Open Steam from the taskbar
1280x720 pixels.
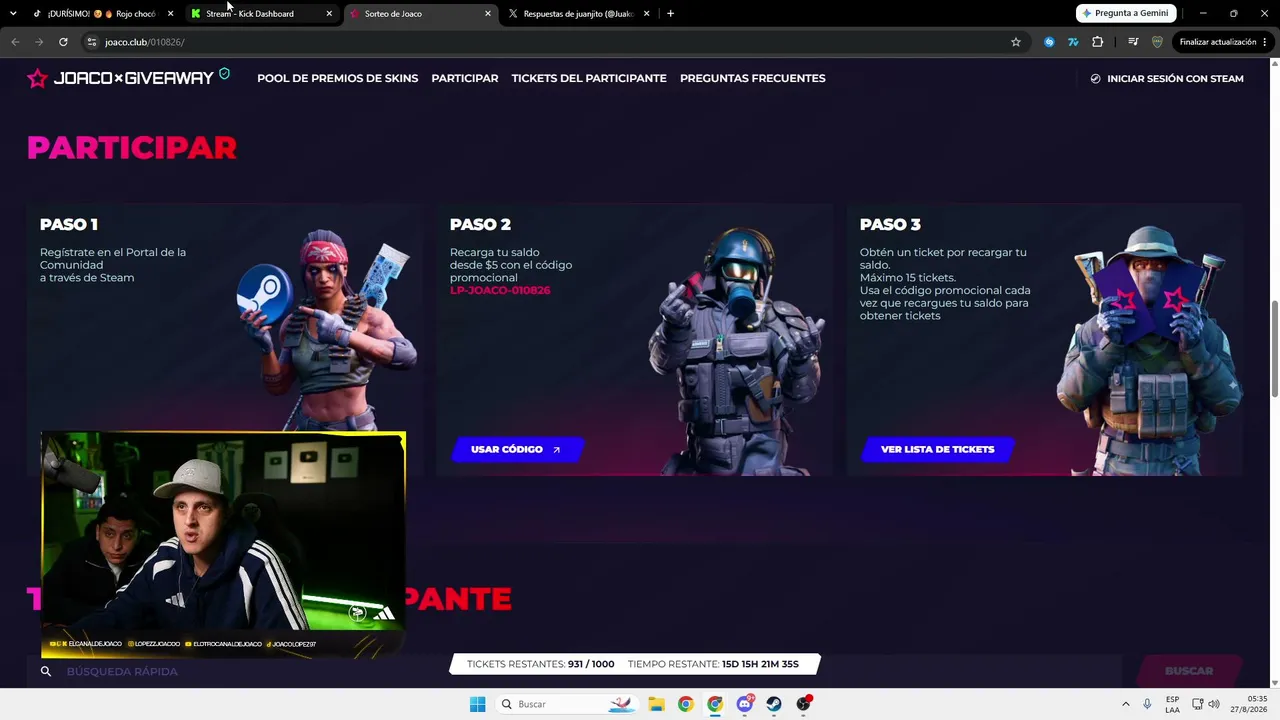[774, 704]
